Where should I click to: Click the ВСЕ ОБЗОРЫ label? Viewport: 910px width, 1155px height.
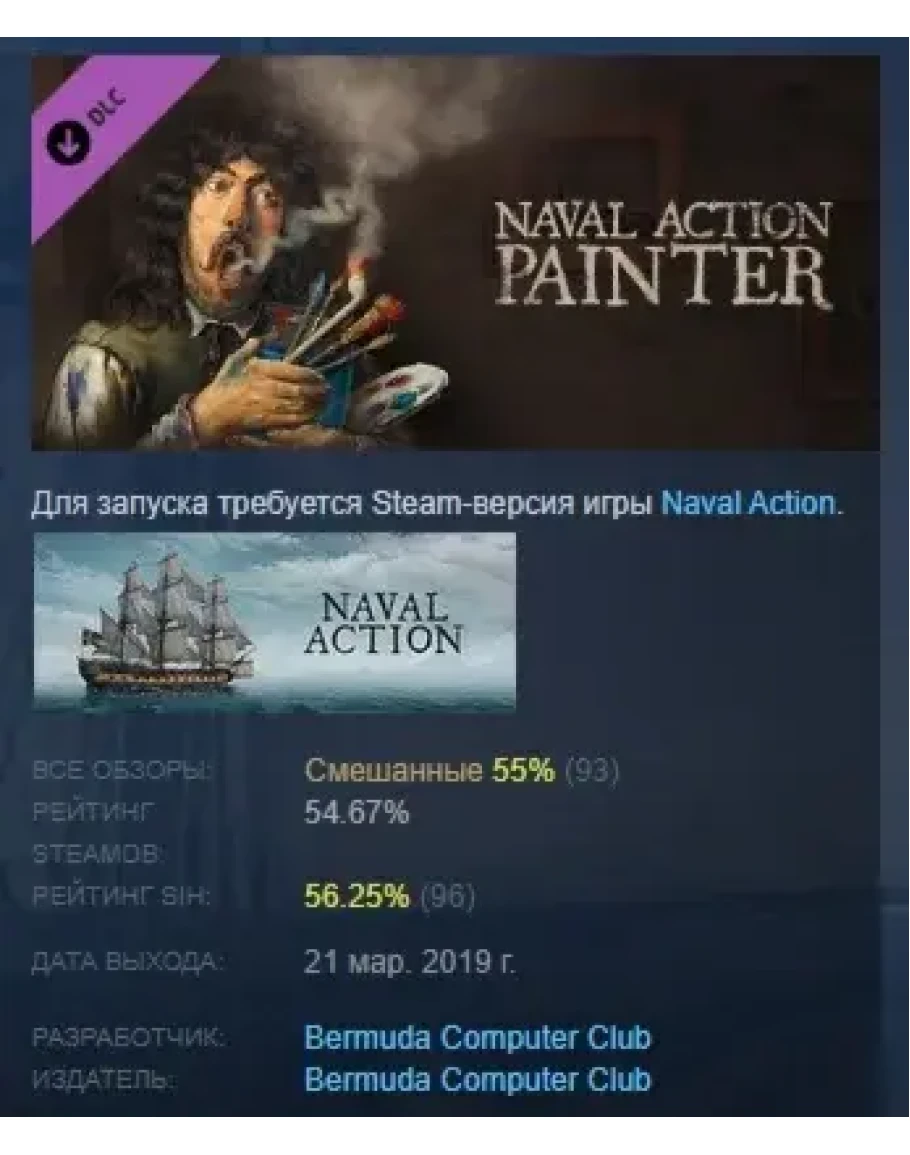(122, 771)
